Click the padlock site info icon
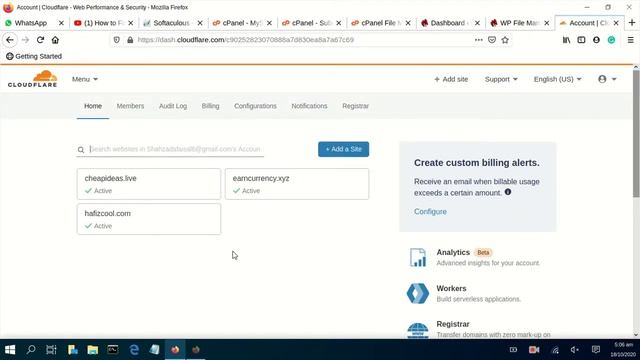This screenshot has width=640, height=360. coord(130,40)
